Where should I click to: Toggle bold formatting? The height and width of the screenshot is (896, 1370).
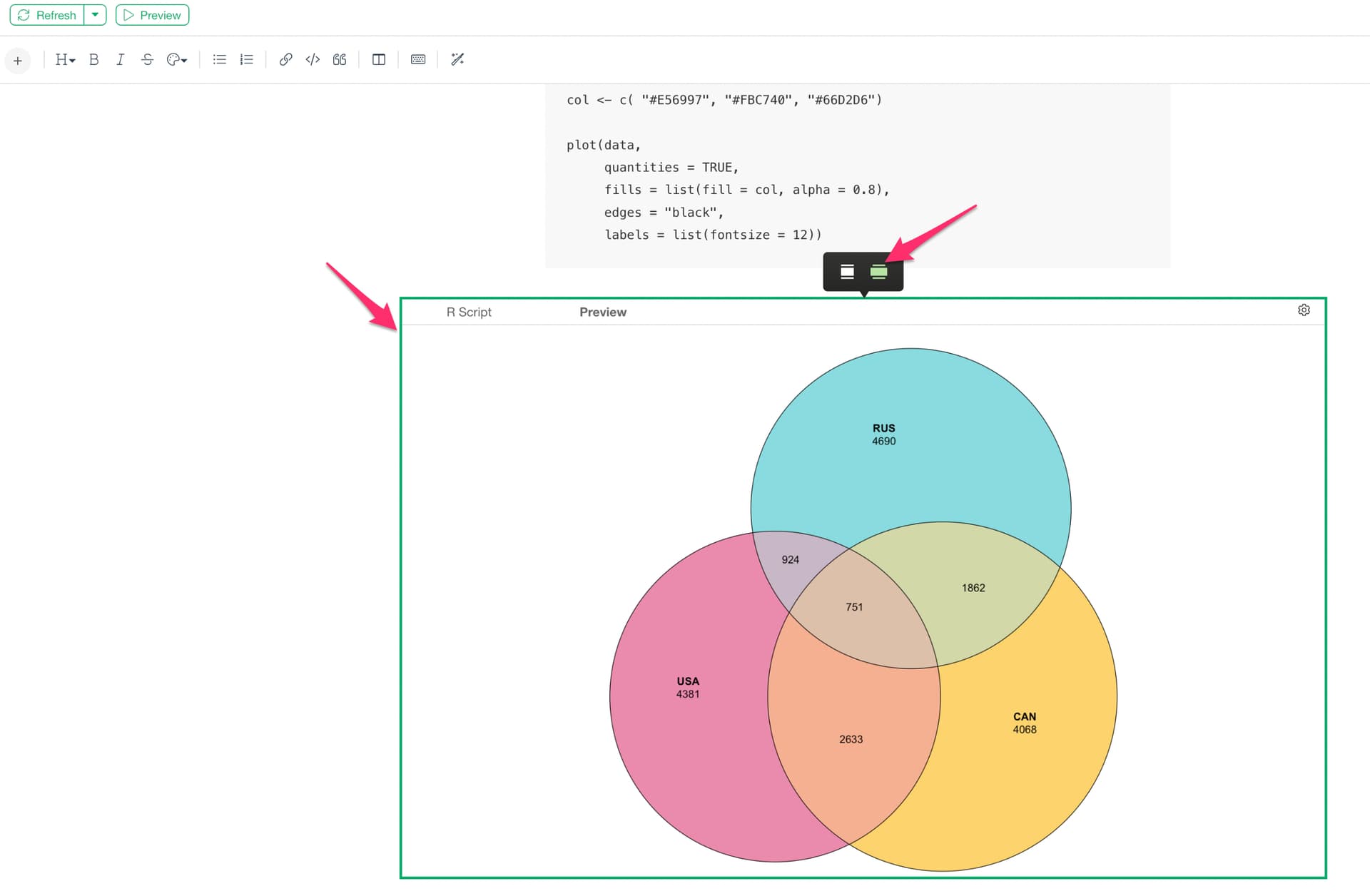tap(93, 60)
